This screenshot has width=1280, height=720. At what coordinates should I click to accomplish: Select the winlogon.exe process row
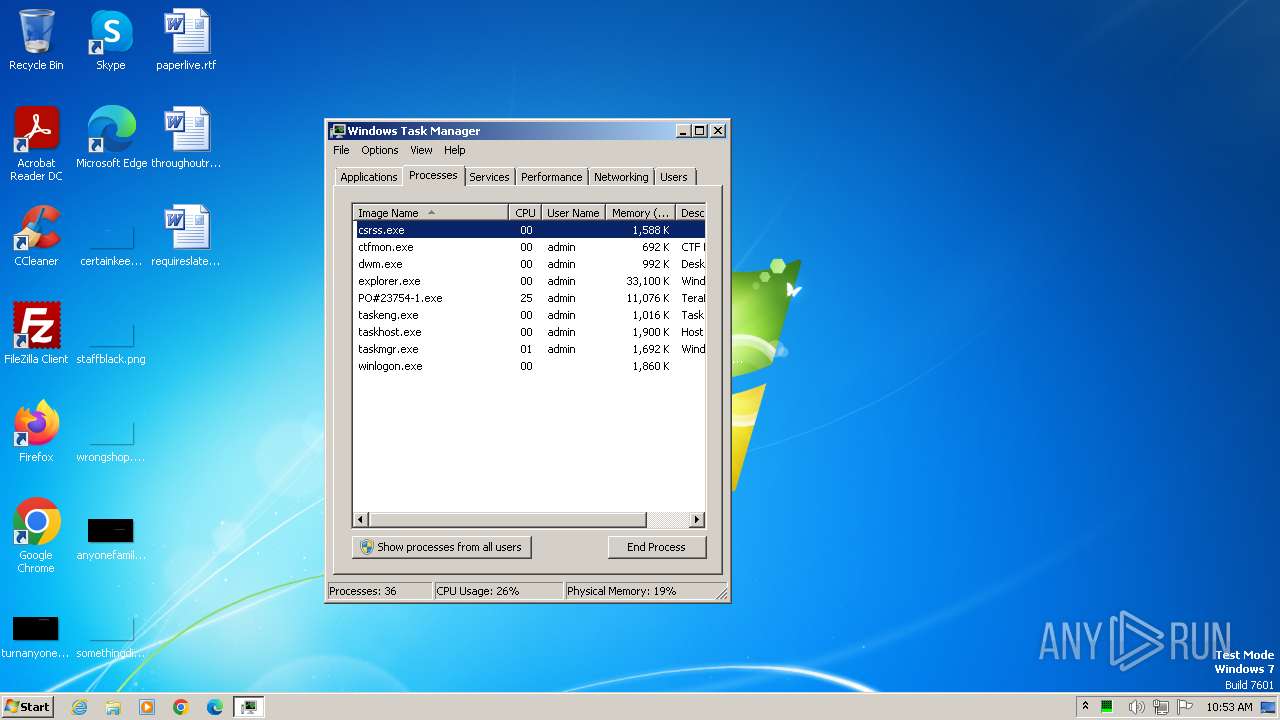(529, 366)
